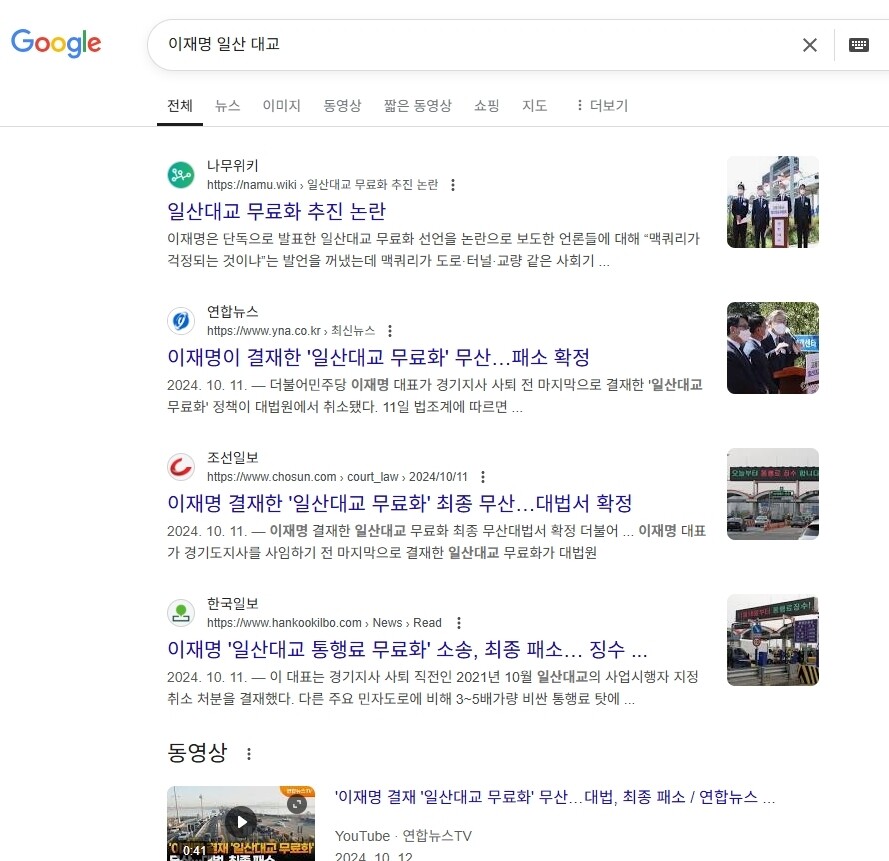
Task: Open the link 이재명이 결재한 '일산대교 무료화' 무산…패소 확정
Action: [378, 357]
